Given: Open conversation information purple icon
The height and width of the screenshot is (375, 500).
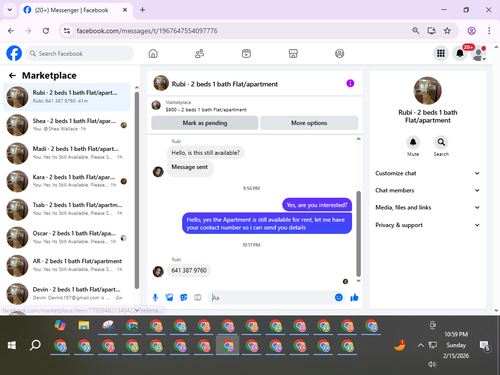Looking at the screenshot, I should [x=350, y=83].
